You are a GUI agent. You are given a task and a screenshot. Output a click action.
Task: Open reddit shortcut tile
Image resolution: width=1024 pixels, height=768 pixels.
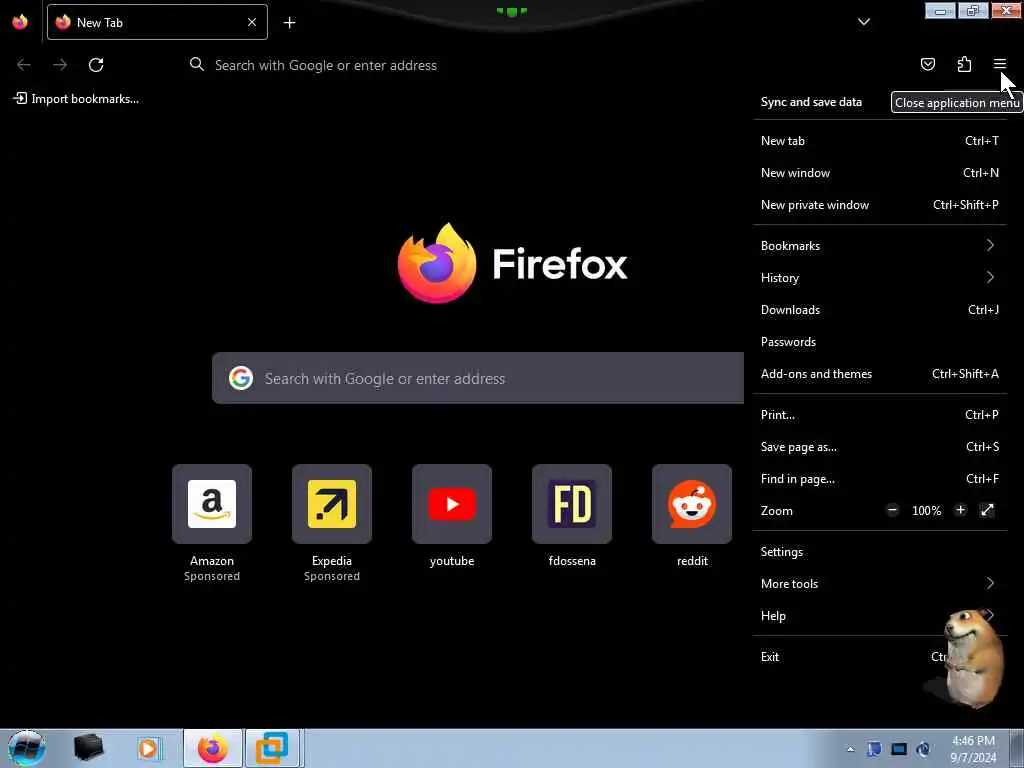click(692, 516)
